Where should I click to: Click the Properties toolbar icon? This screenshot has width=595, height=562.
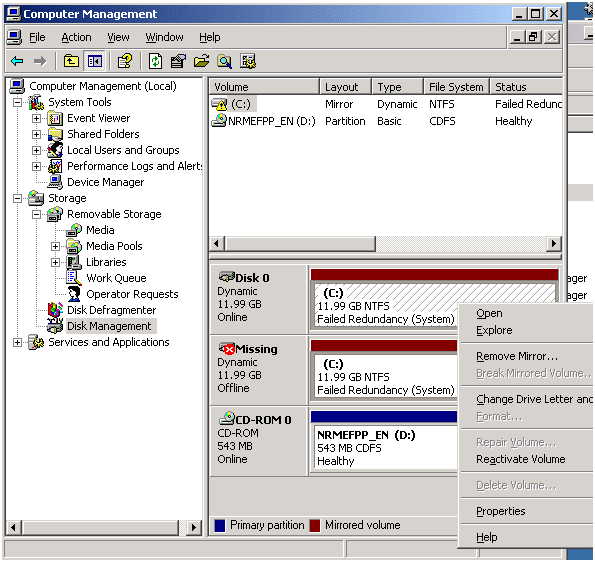(x=178, y=61)
